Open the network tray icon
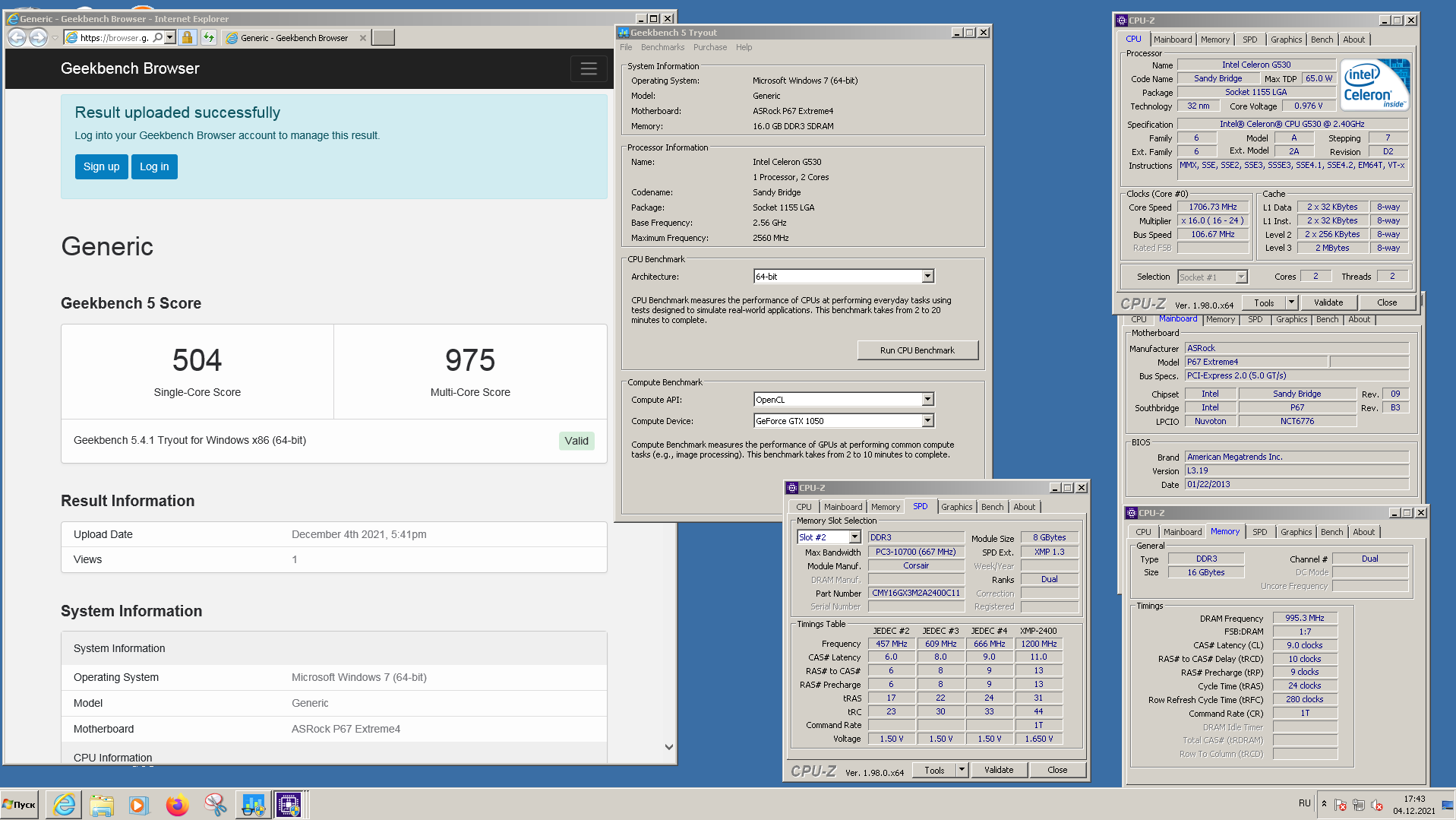Screen dimensions: 1456x820 (x=1359, y=805)
